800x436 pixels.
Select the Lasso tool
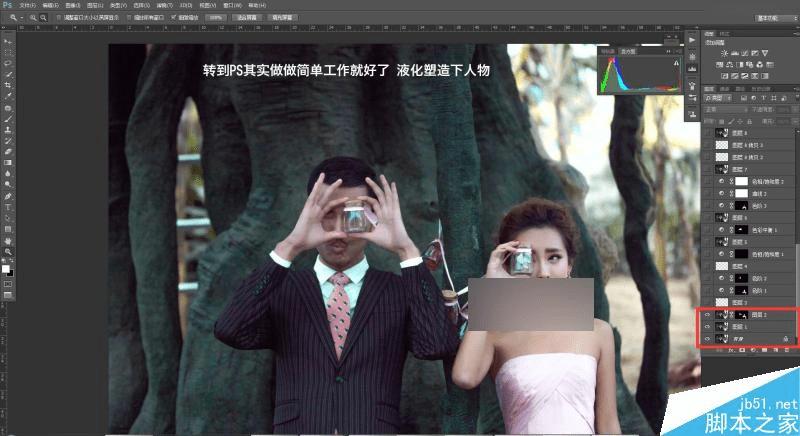[x=8, y=63]
